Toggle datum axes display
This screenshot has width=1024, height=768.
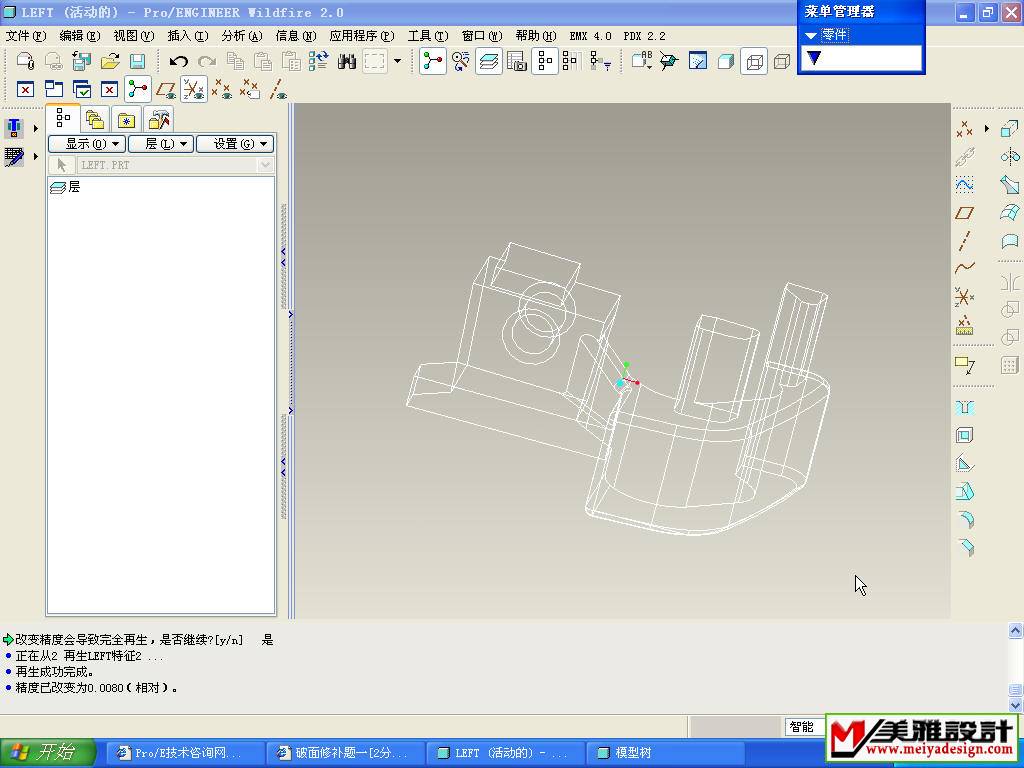(x=278, y=90)
